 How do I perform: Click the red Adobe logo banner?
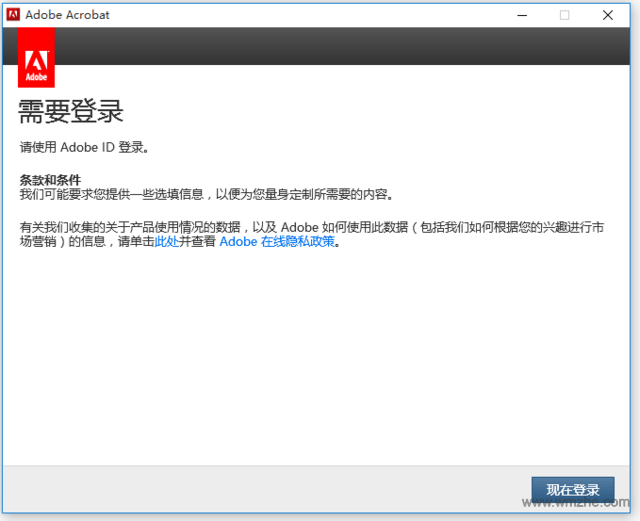pyautogui.click(x=36, y=58)
